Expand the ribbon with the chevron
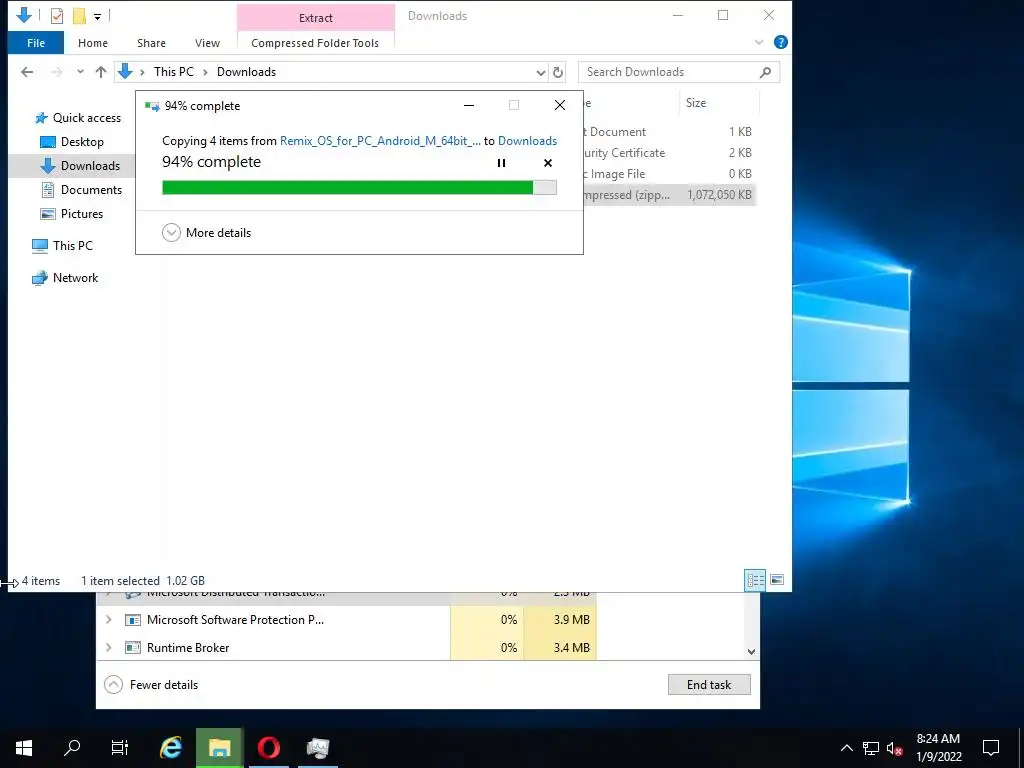The image size is (1024, 768). pyautogui.click(x=759, y=42)
